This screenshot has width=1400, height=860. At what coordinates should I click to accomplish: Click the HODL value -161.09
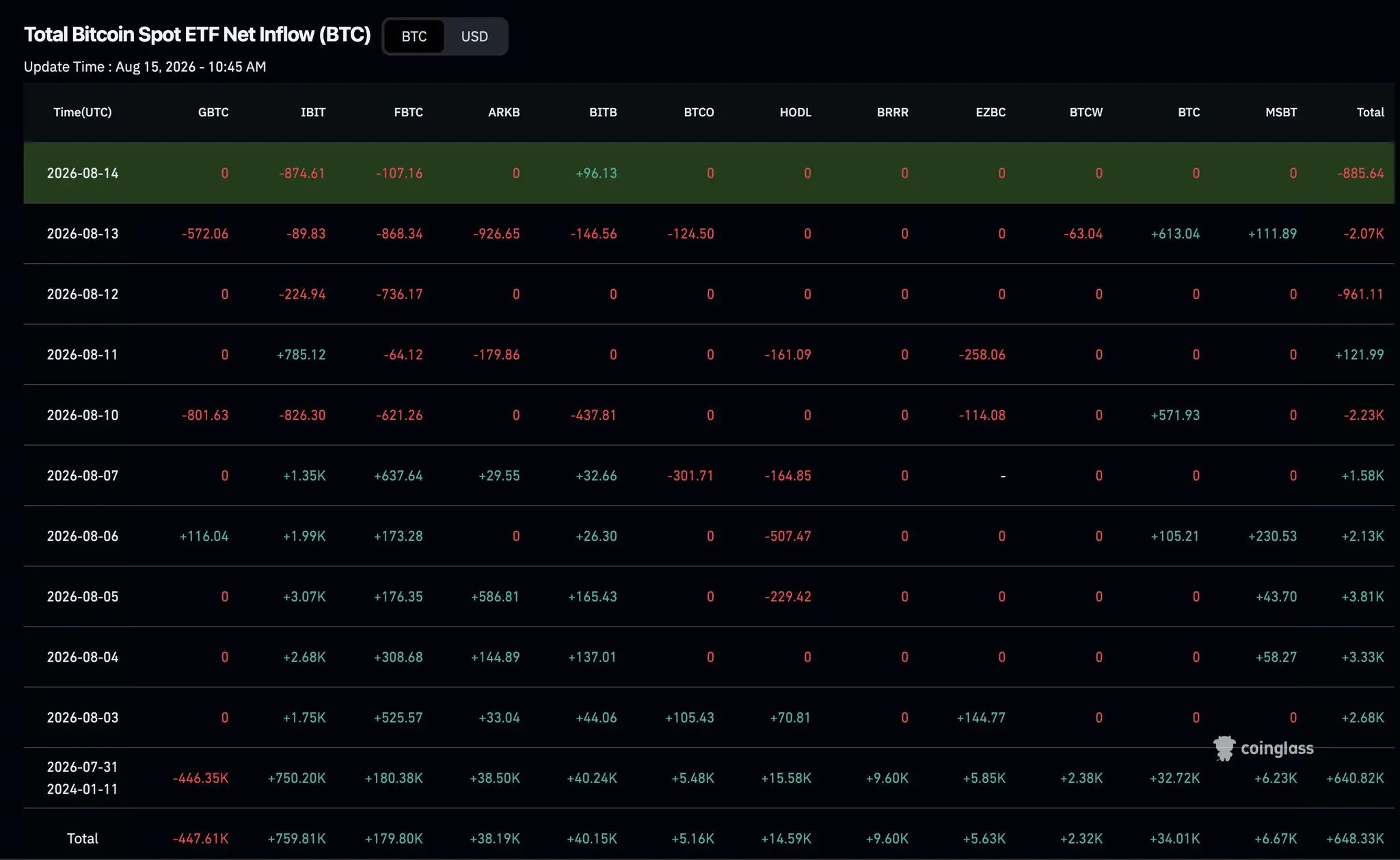[787, 355]
